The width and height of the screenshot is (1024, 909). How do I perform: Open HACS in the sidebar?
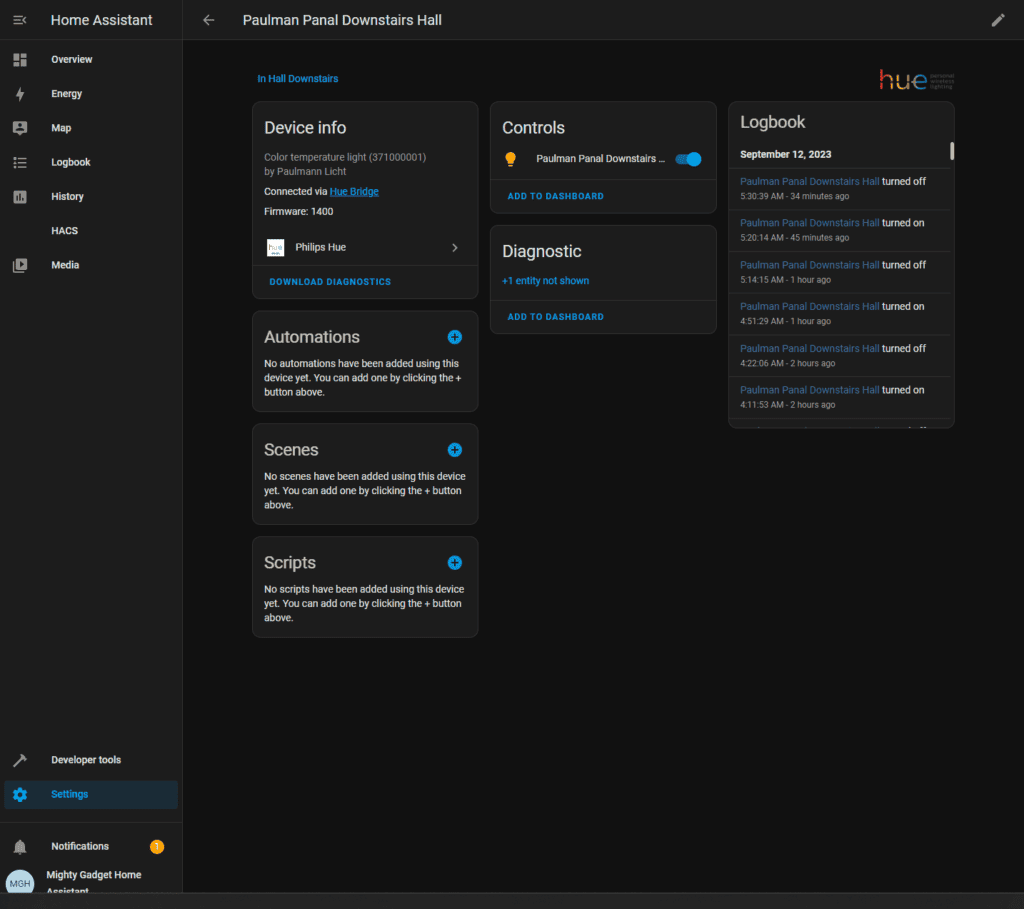click(64, 231)
